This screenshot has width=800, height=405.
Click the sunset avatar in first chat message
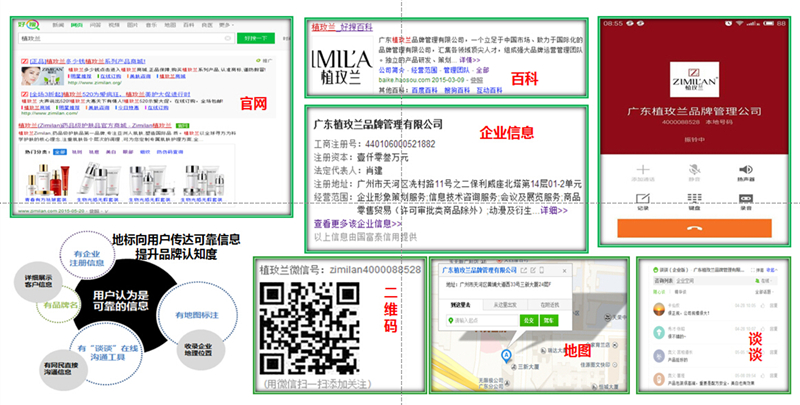pyautogui.click(x=659, y=309)
